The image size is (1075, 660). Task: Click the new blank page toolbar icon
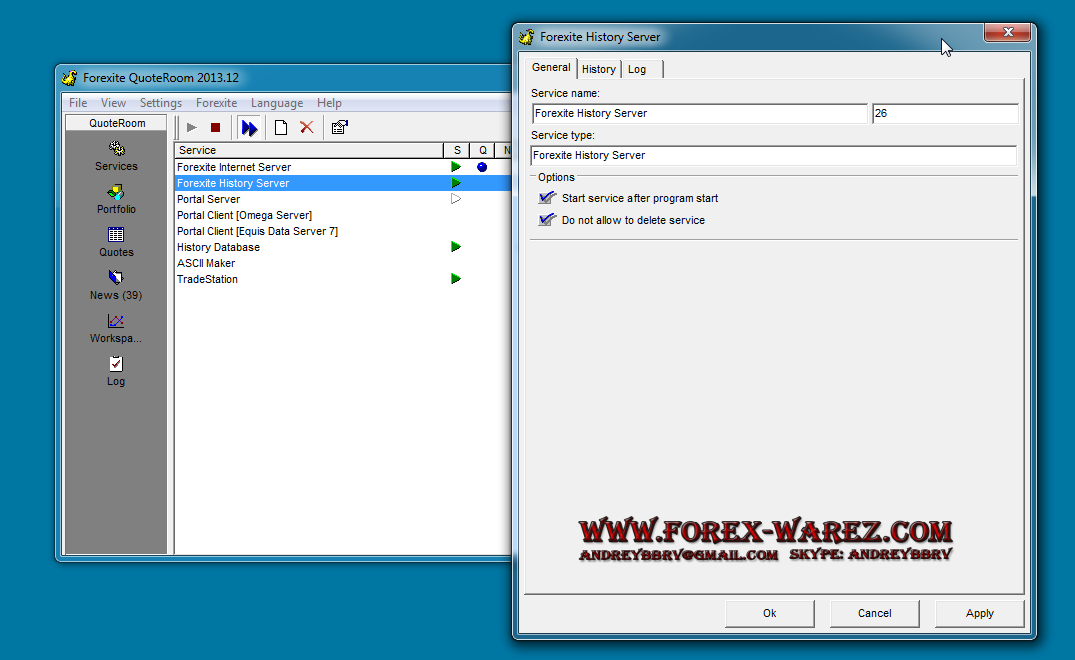[281, 128]
